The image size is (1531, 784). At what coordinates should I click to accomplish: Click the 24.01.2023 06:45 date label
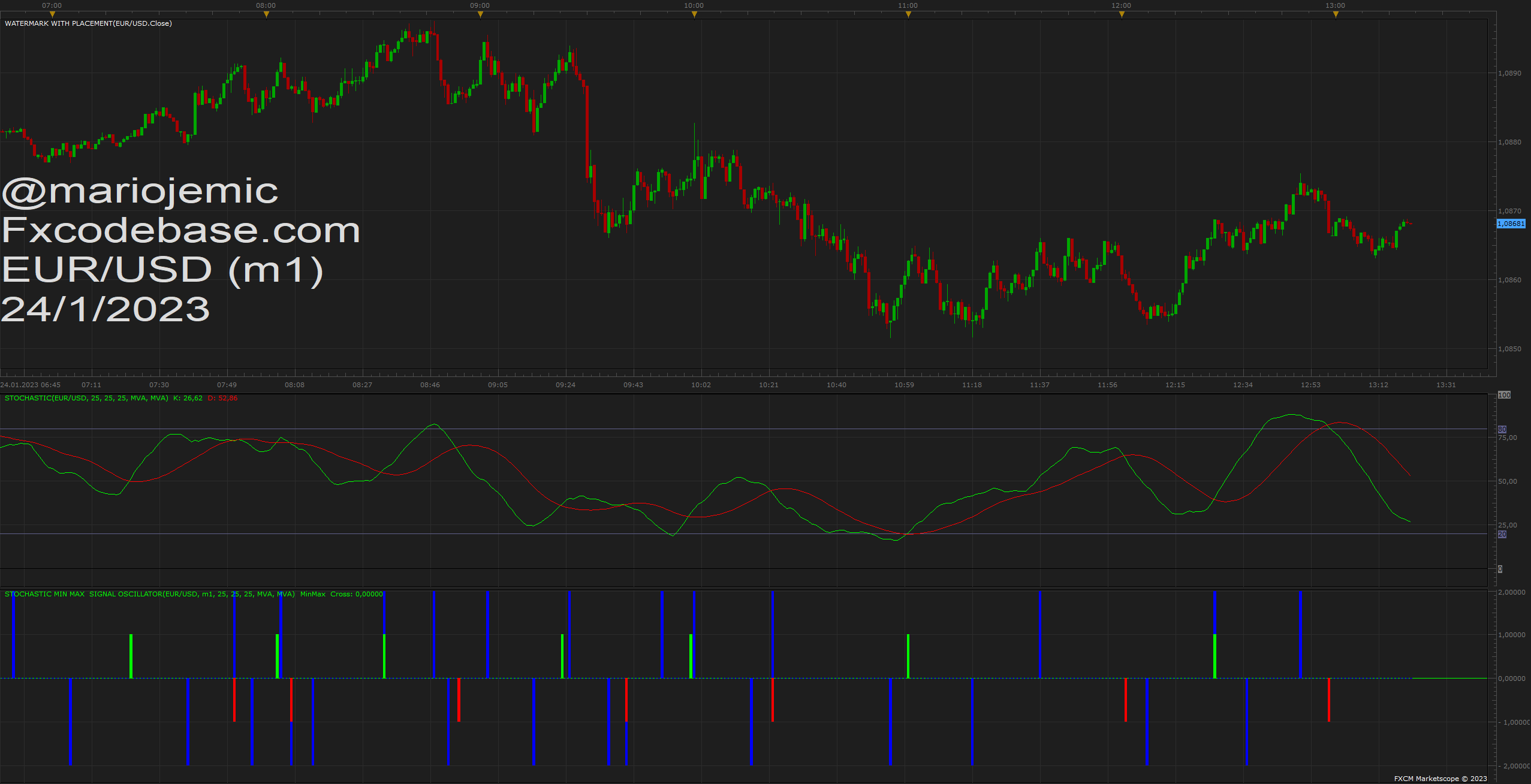point(31,385)
